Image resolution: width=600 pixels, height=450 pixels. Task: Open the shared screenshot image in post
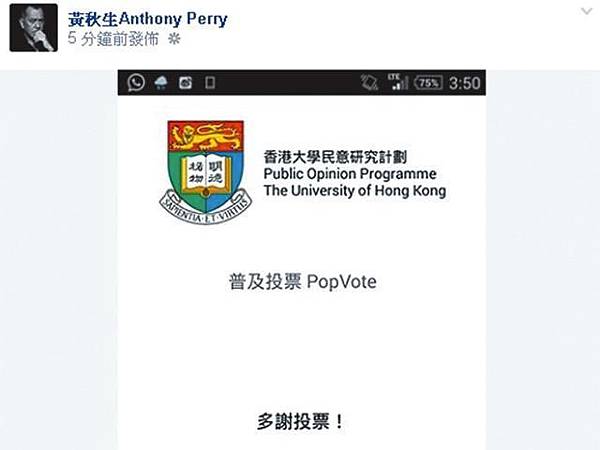pos(302,260)
